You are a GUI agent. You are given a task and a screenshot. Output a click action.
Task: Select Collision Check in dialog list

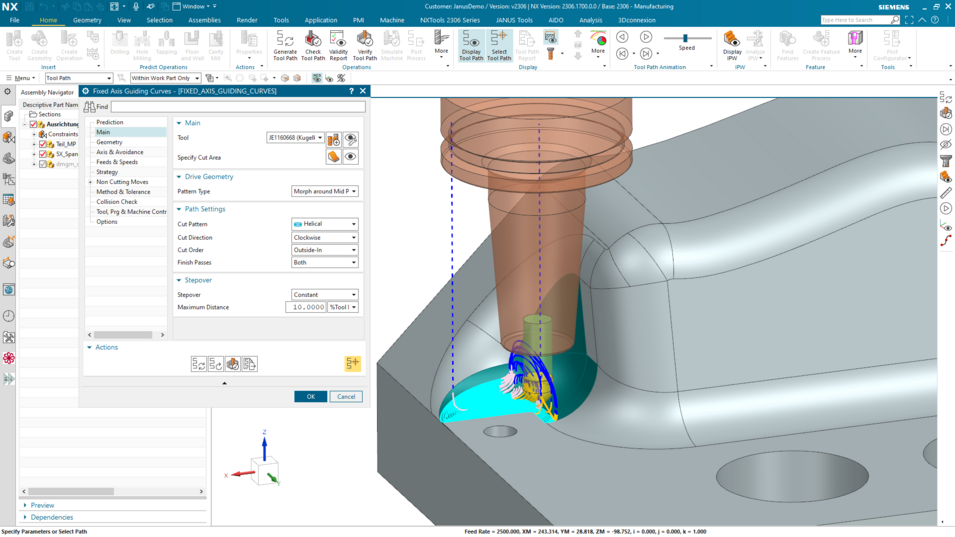click(116, 202)
